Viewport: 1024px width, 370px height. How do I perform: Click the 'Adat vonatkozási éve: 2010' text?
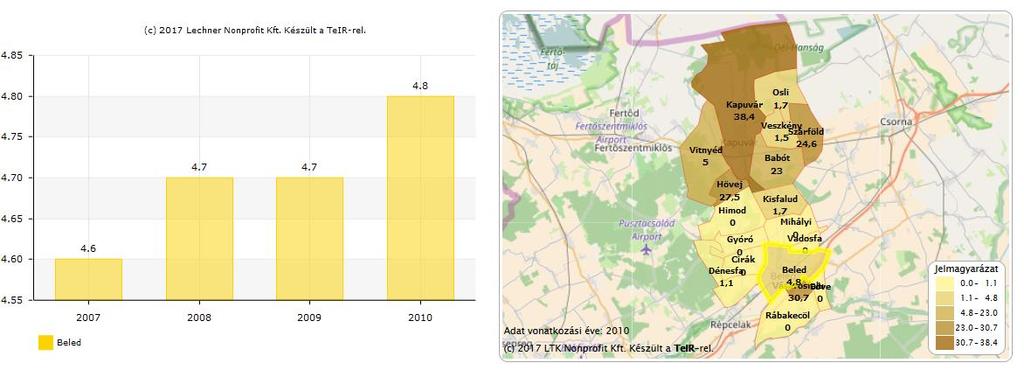coord(566,331)
